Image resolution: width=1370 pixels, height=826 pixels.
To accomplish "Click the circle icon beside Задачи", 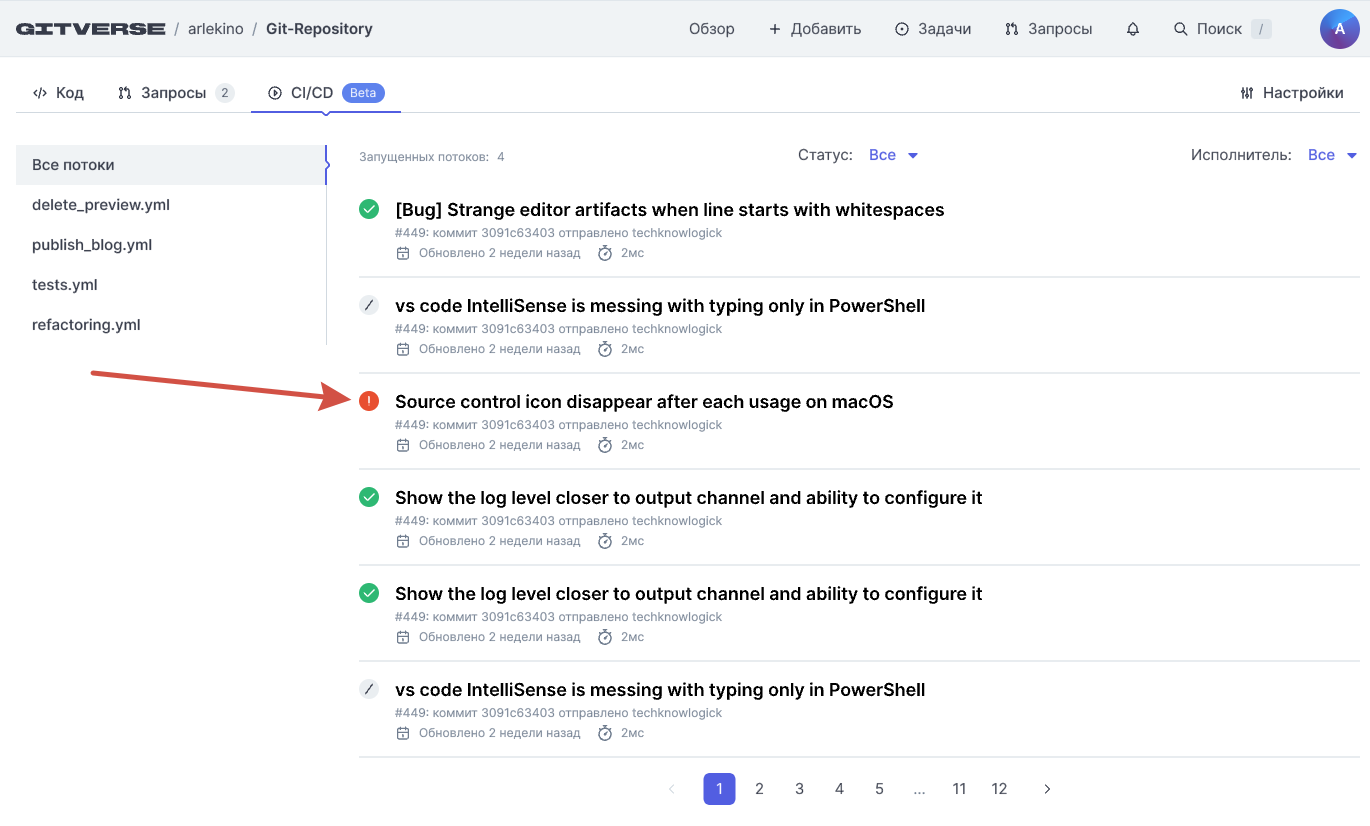I will [902, 29].
